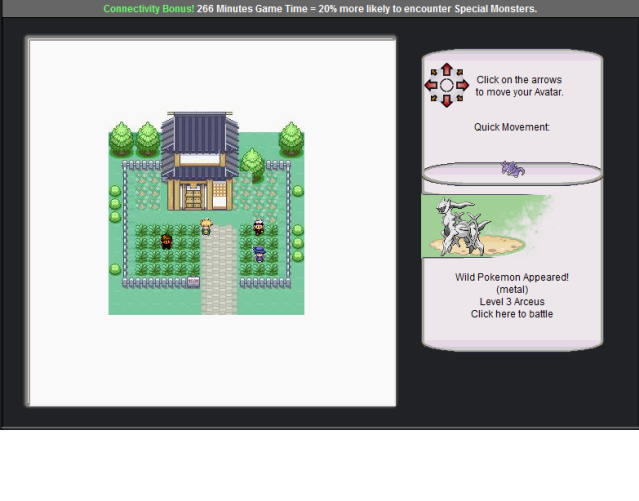Click the 'Wild Pokemon Appeared!' text
639x501 pixels.
pos(512,277)
